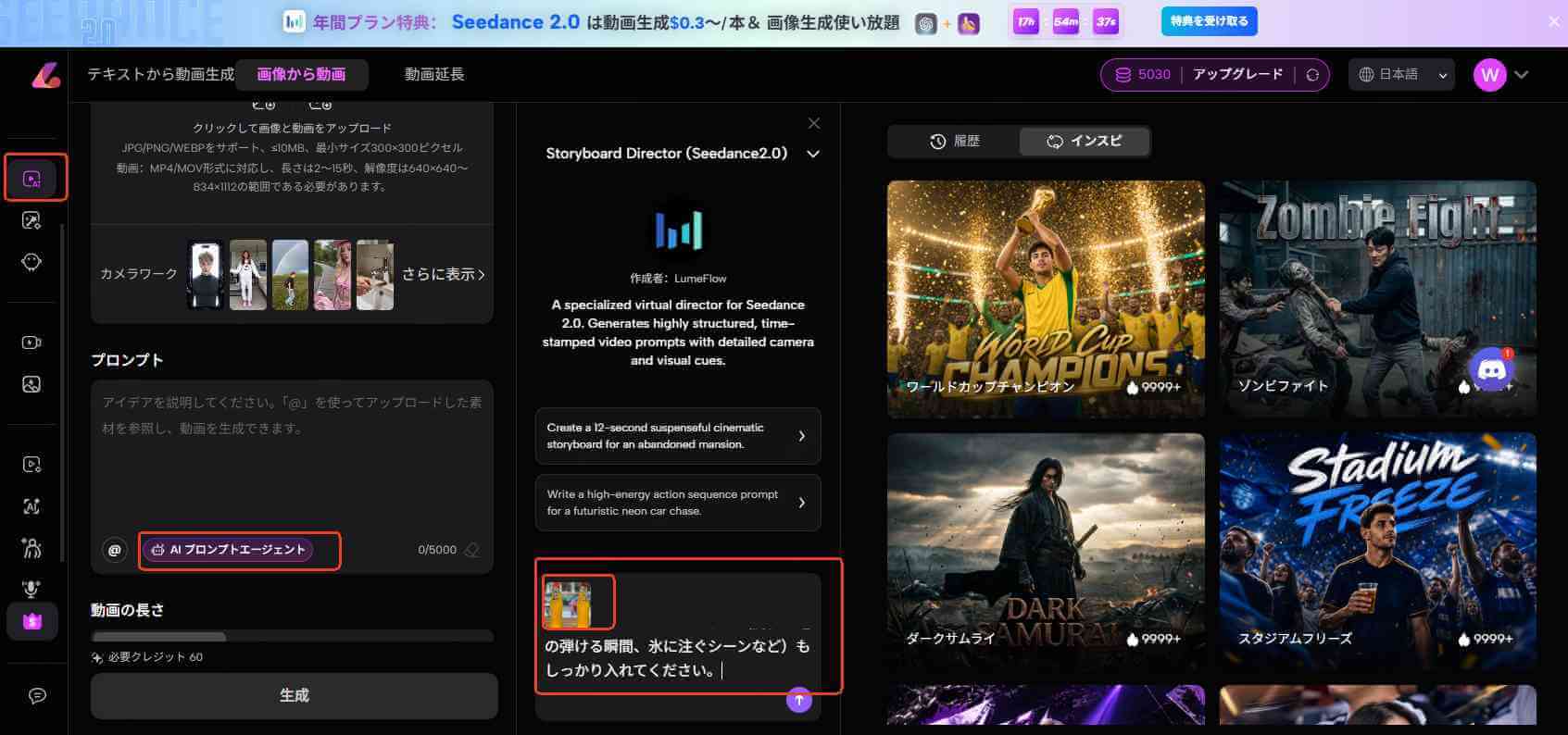1568x735 pixels.
Task: Open the microphone voice sidebar icon
Action: tap(31, 589)
